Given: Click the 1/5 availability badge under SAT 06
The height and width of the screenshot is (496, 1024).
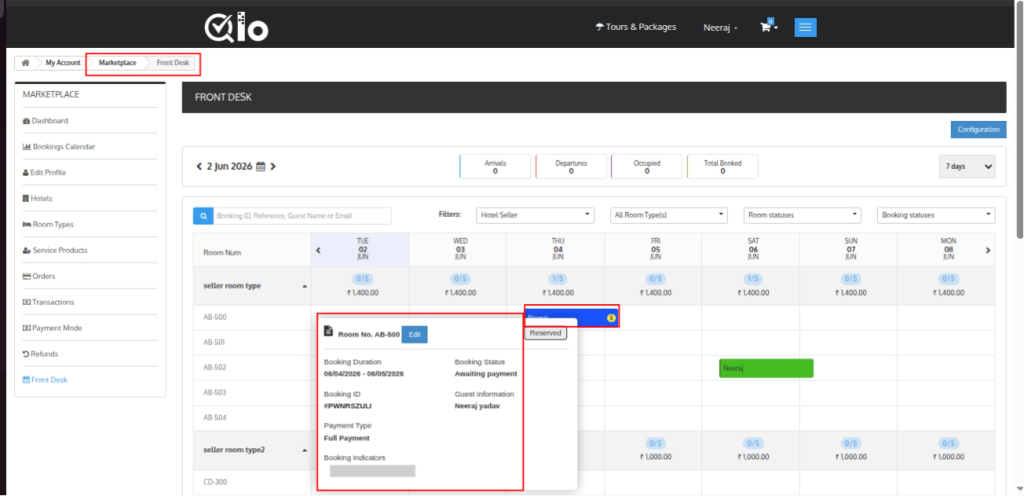Looking at the screenshot, I should click(x=753, y=279).
